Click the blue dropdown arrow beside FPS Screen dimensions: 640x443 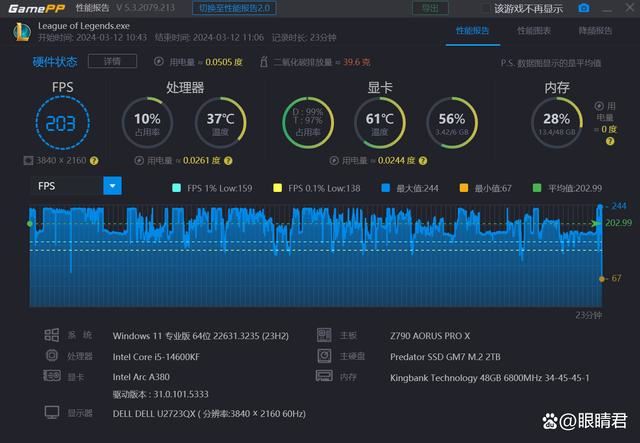click(x=112, y=186)
